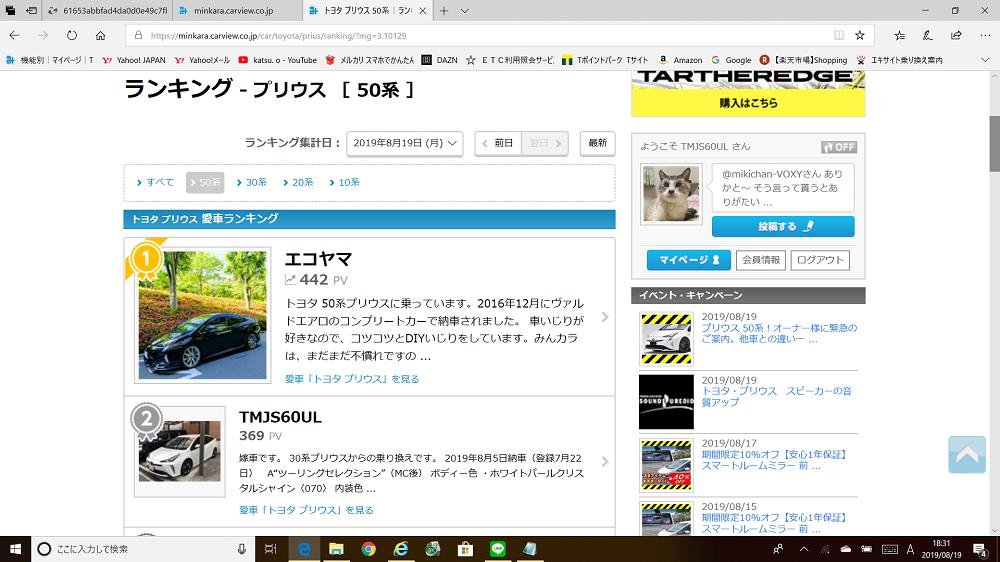Launch Chrome from the taskbar
This screenshot has height=562, width=1000.
tap(369, 549)
